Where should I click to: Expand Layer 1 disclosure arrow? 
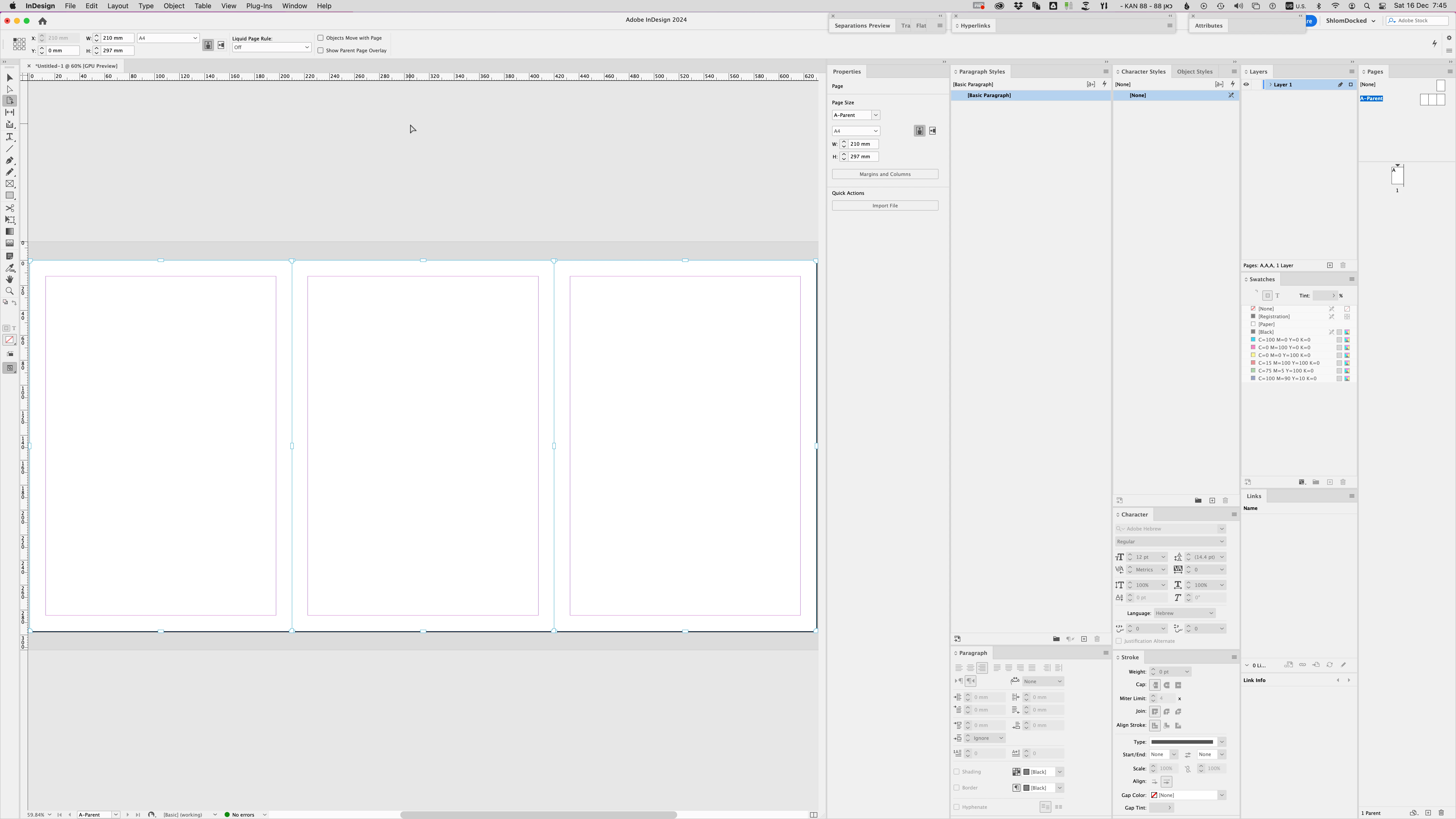pyautogui.click(x=1271, y=85)
